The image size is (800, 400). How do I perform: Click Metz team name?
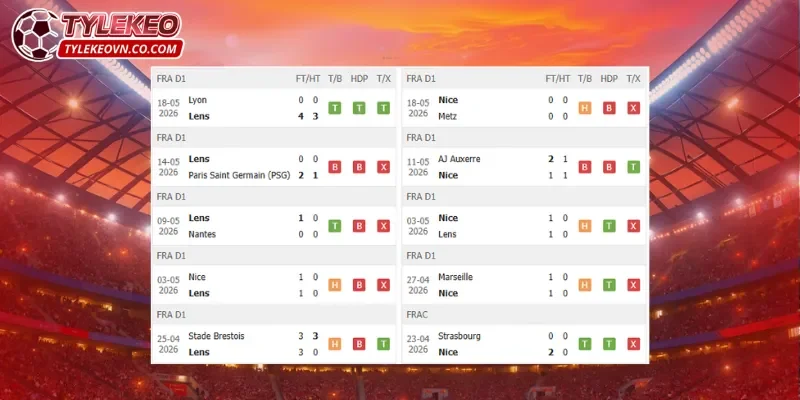coord(447,116)
